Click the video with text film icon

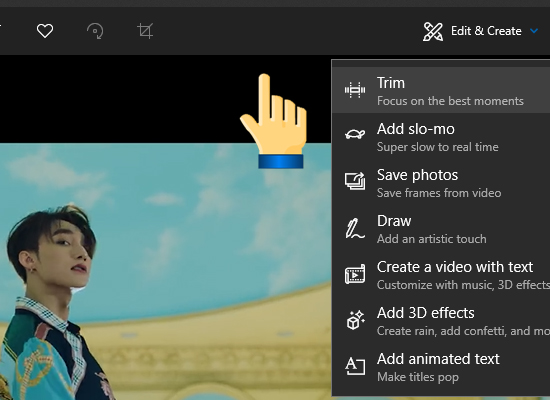pyautogui.click(x=355, y=274)
